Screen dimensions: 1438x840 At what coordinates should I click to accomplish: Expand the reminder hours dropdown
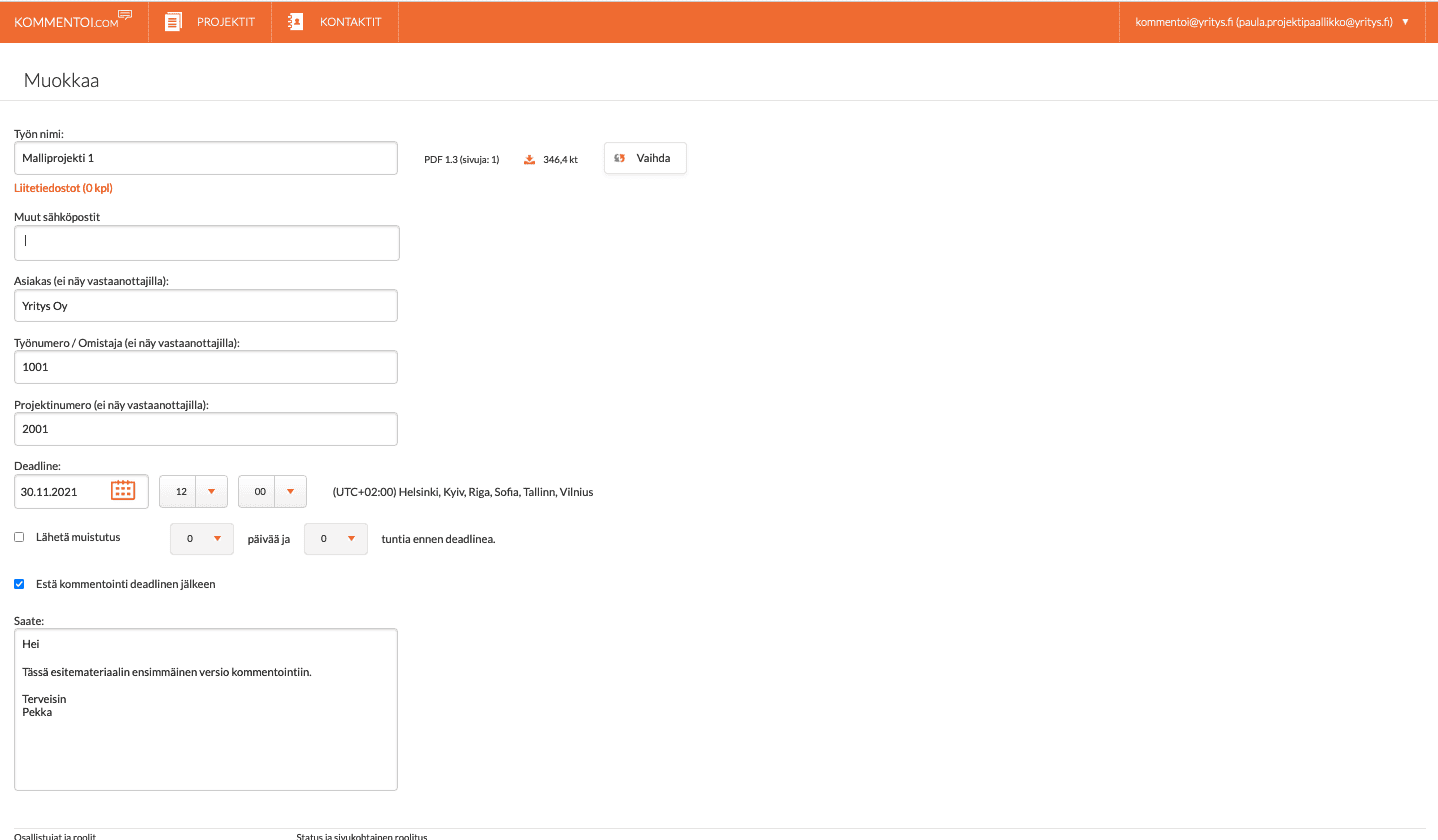tap(350, 539)
